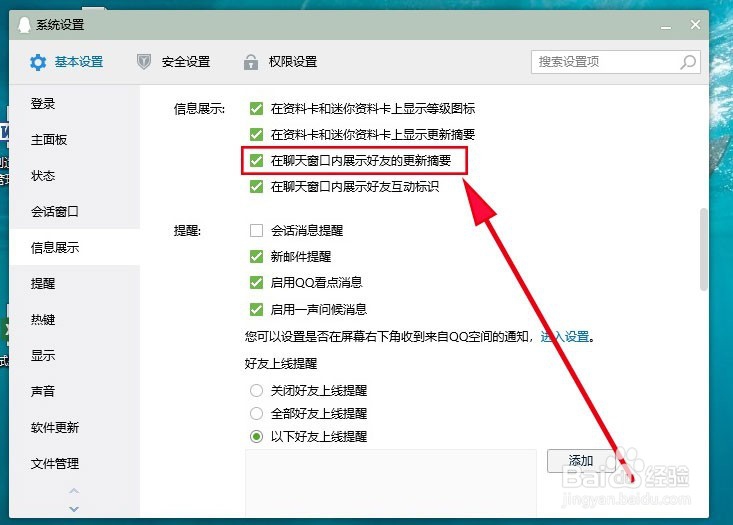
Task: Close the 系统设置 window
Action: (x=695, y=24)
